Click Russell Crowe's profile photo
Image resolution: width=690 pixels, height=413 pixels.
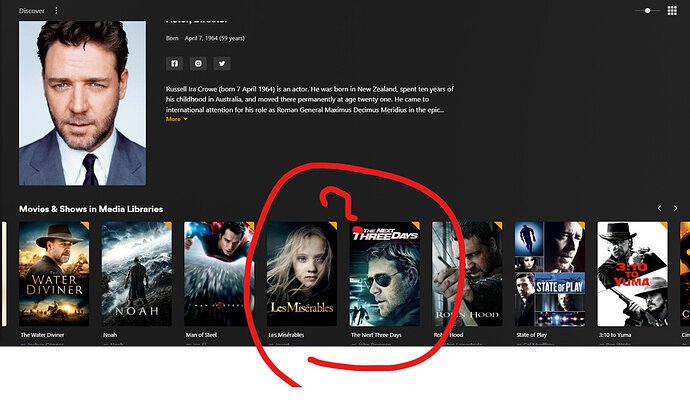click(82, 103)
